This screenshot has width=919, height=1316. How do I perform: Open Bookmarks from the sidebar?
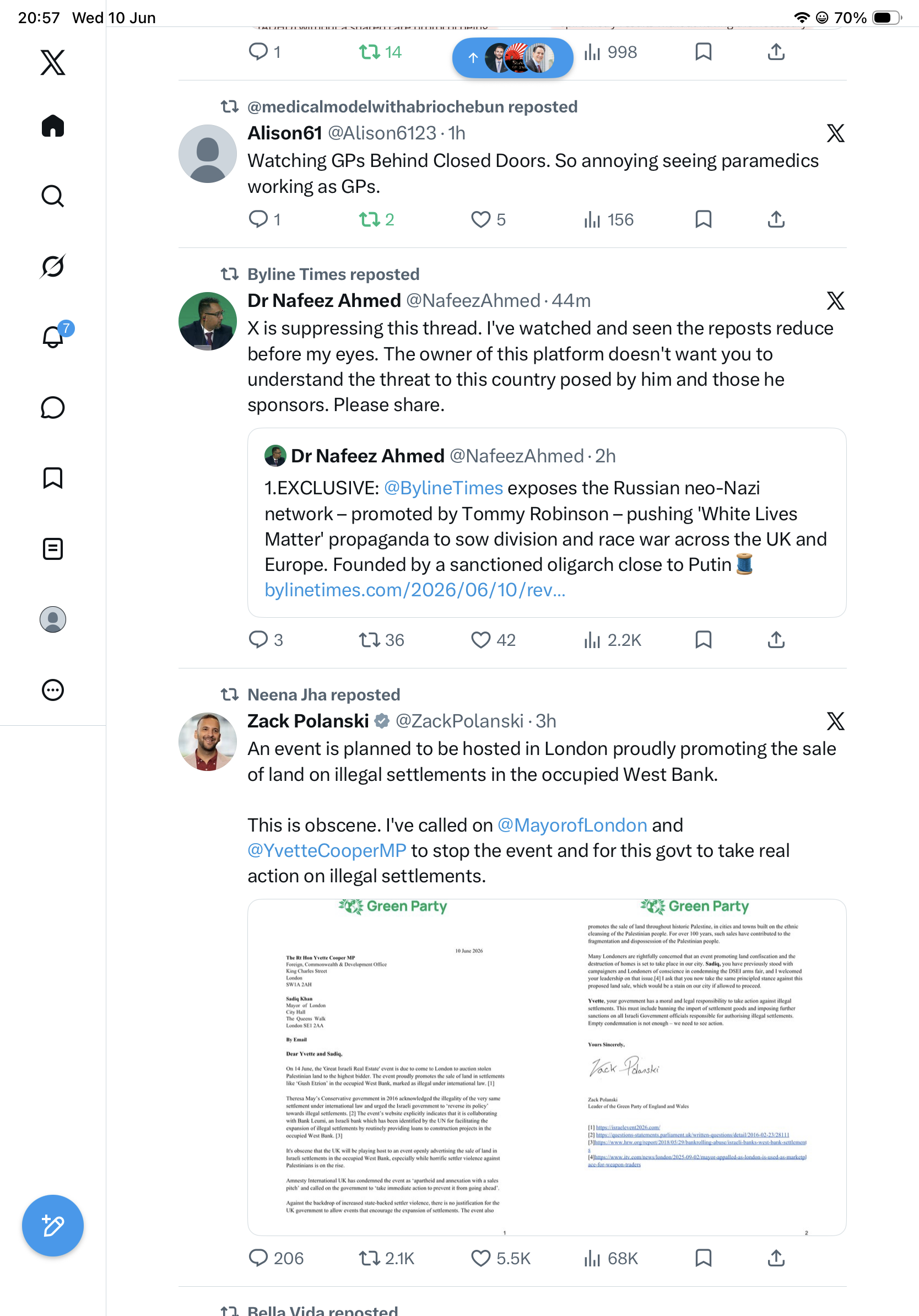tap(53, 478)
